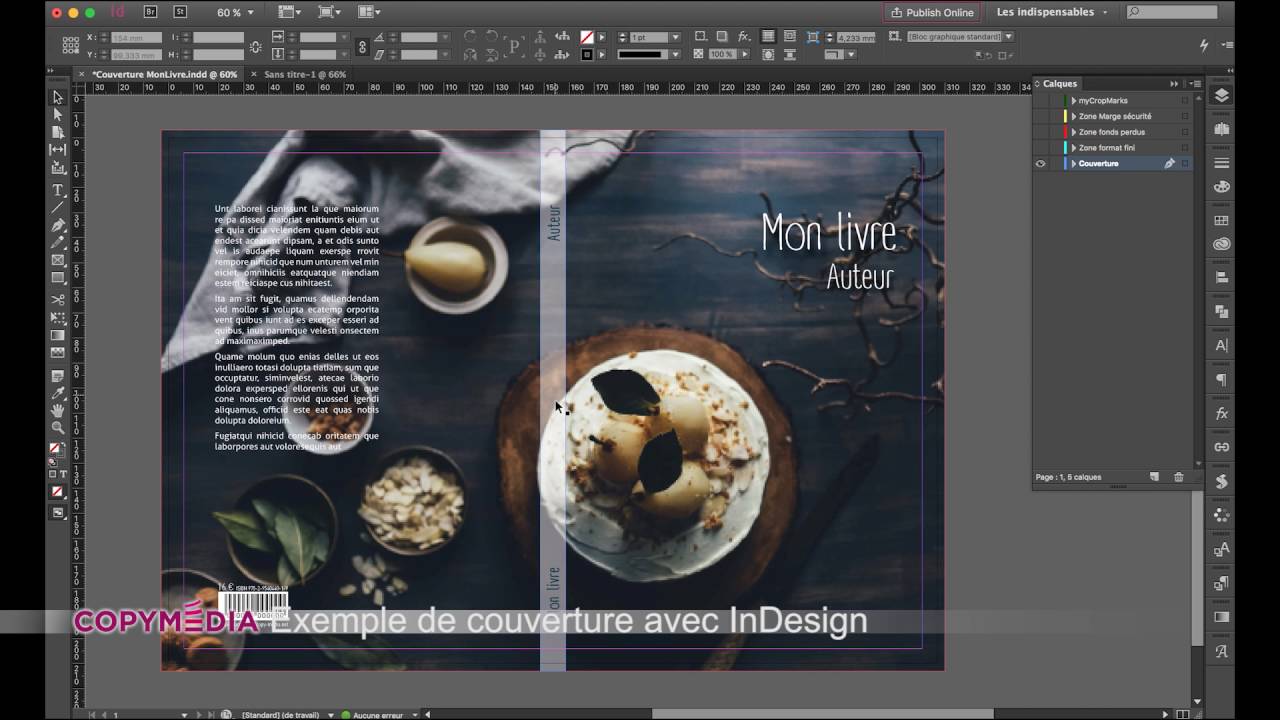Click the fill color swatch in toolbox
This screenshot has width=1280, height=720.
pos(56,448)
